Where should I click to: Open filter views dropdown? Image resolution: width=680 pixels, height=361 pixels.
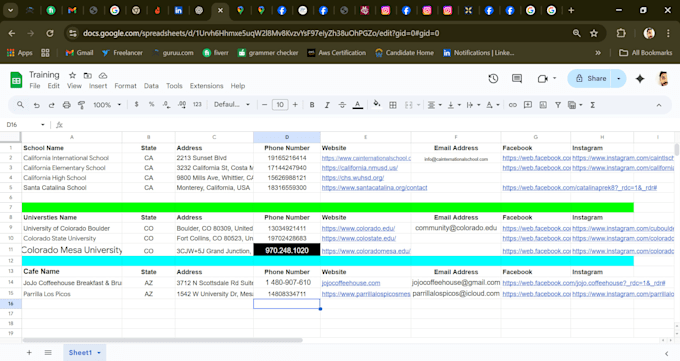[575, 105]
